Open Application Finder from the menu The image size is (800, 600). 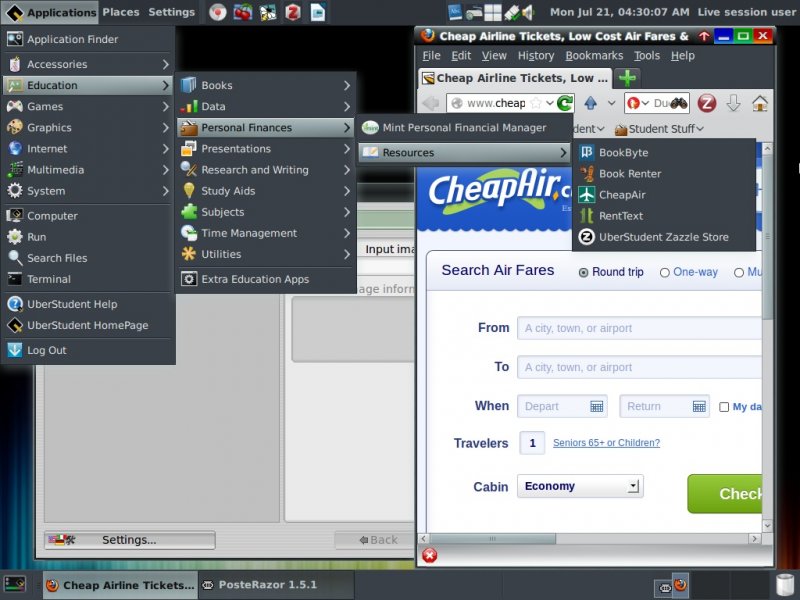tap(88, 39)
